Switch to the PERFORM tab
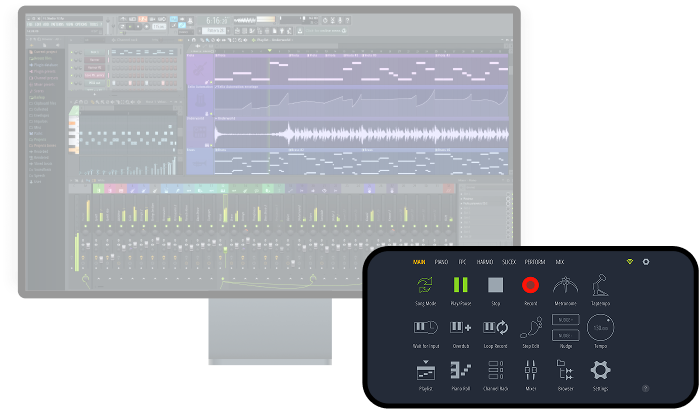The height and width of the screenshot is (413, 699). coord(535,262)
